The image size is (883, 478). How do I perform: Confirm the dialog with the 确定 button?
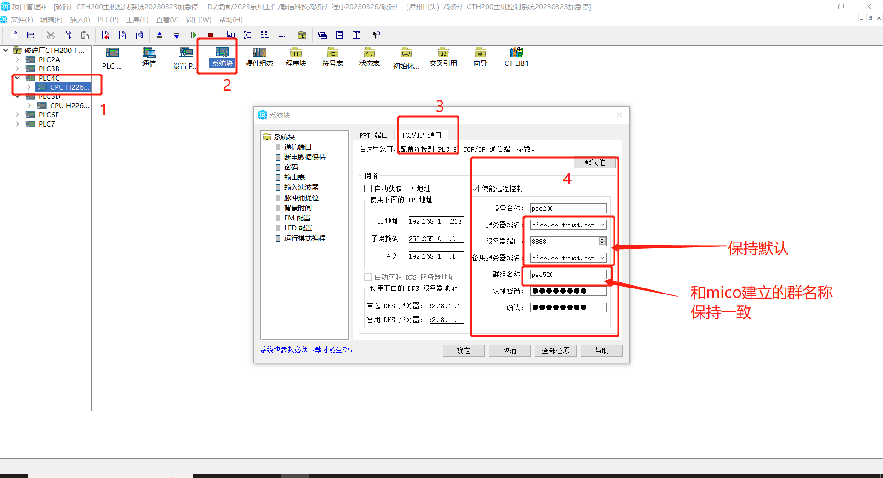point(463,351)
